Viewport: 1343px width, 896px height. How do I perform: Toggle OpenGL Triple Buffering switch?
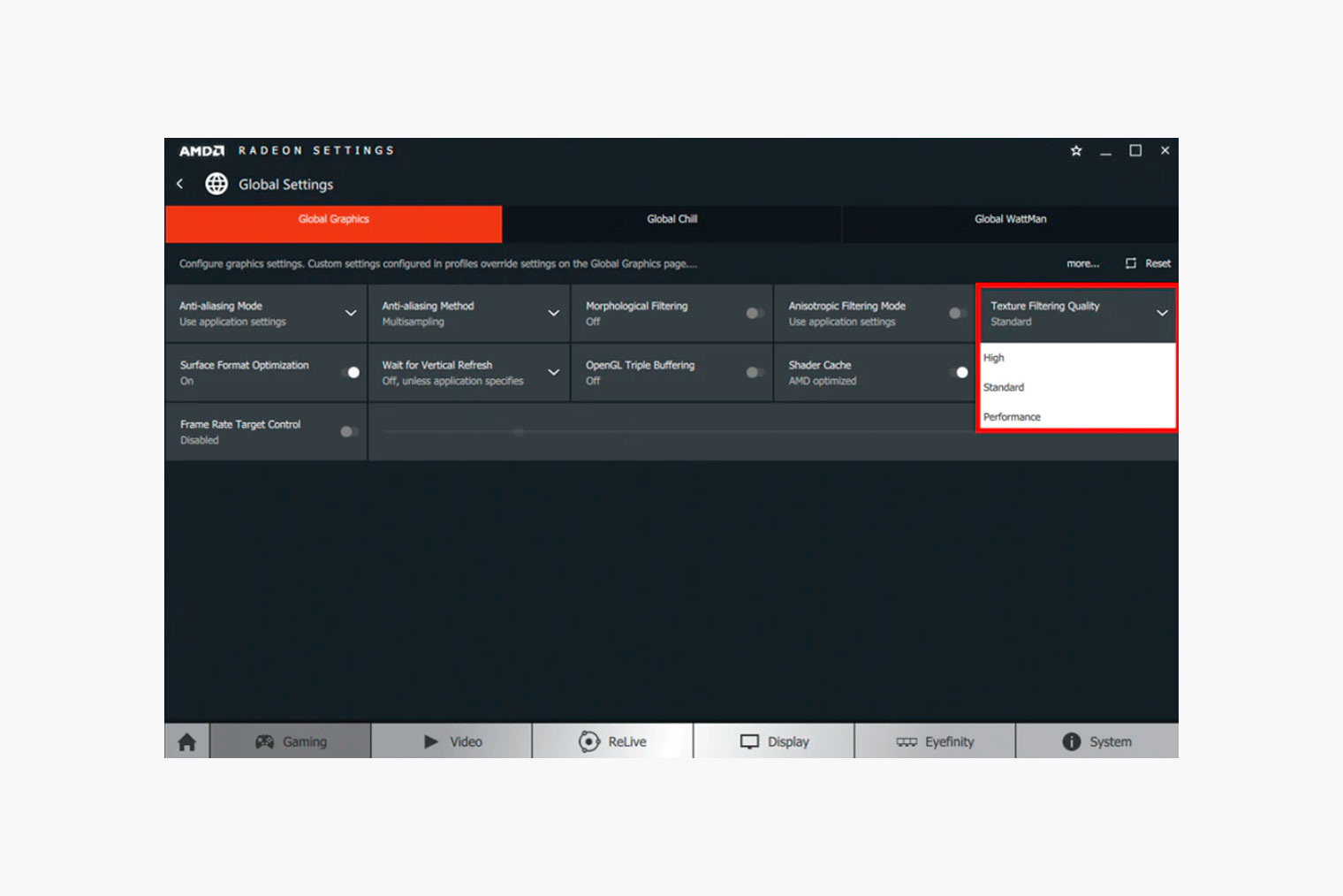755,372
